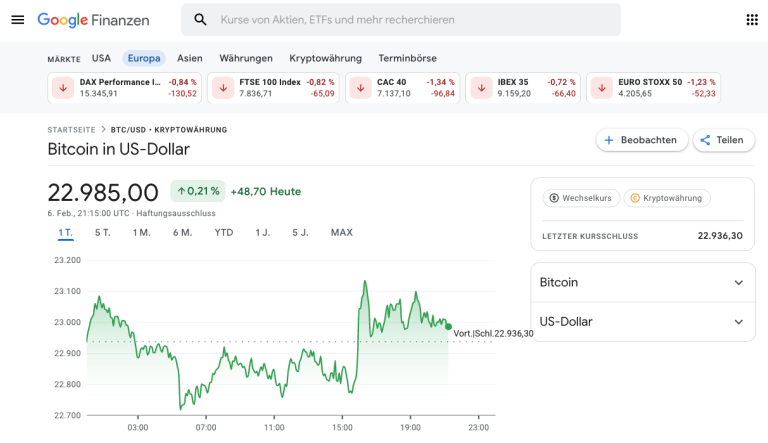Click the Kryptowährung coin icon

click(635, 198)
